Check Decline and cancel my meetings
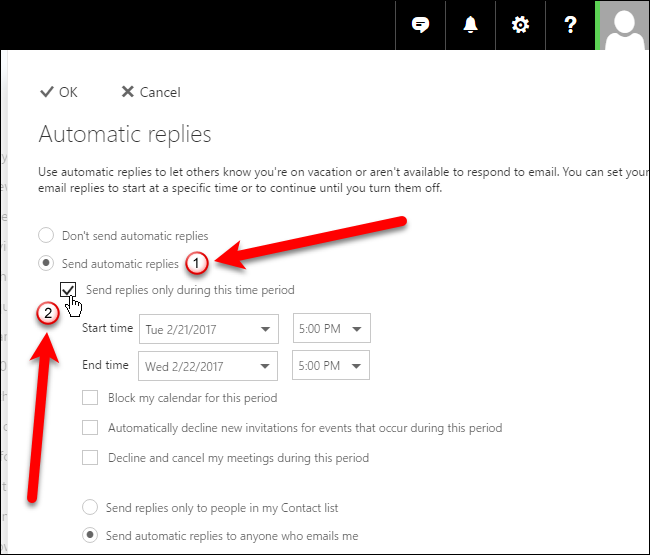650x555 pixels. tap(90, 458)
